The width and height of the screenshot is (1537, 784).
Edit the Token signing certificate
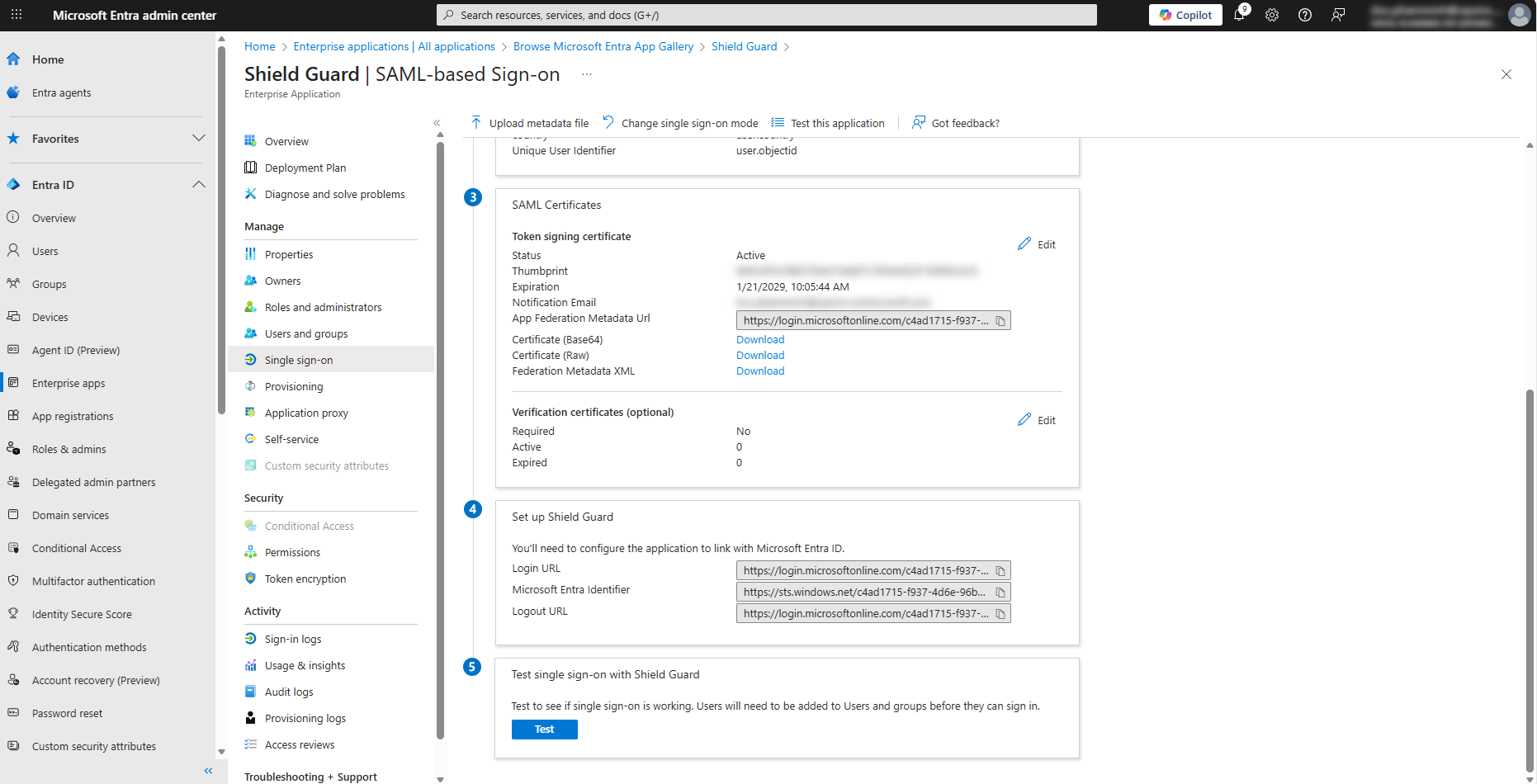pyautogui.click(x=1037, y=244)
